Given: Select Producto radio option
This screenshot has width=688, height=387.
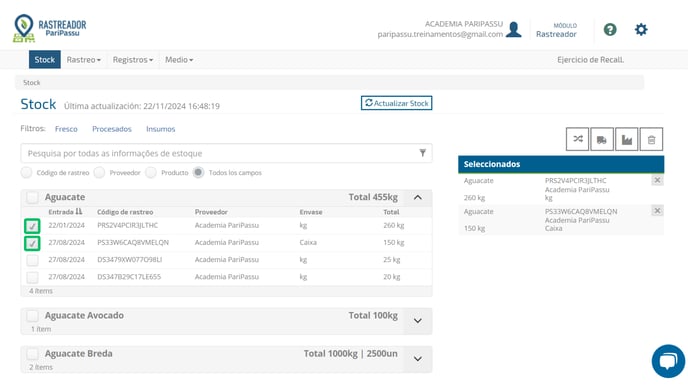Looking at the screenshot, I should point(151,172).
